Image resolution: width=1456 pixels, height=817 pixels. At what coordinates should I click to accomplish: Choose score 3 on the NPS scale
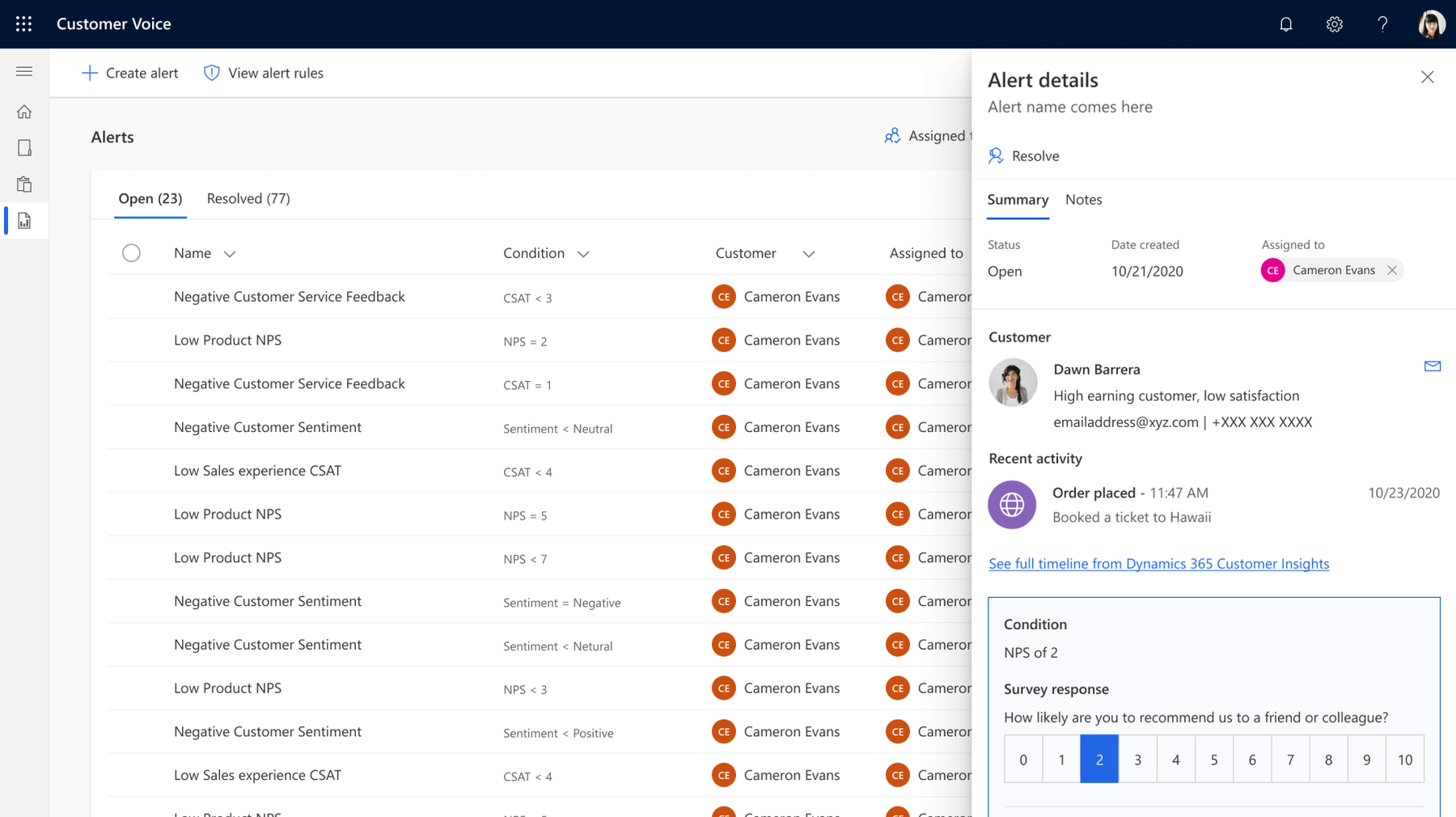[1137, 760]
